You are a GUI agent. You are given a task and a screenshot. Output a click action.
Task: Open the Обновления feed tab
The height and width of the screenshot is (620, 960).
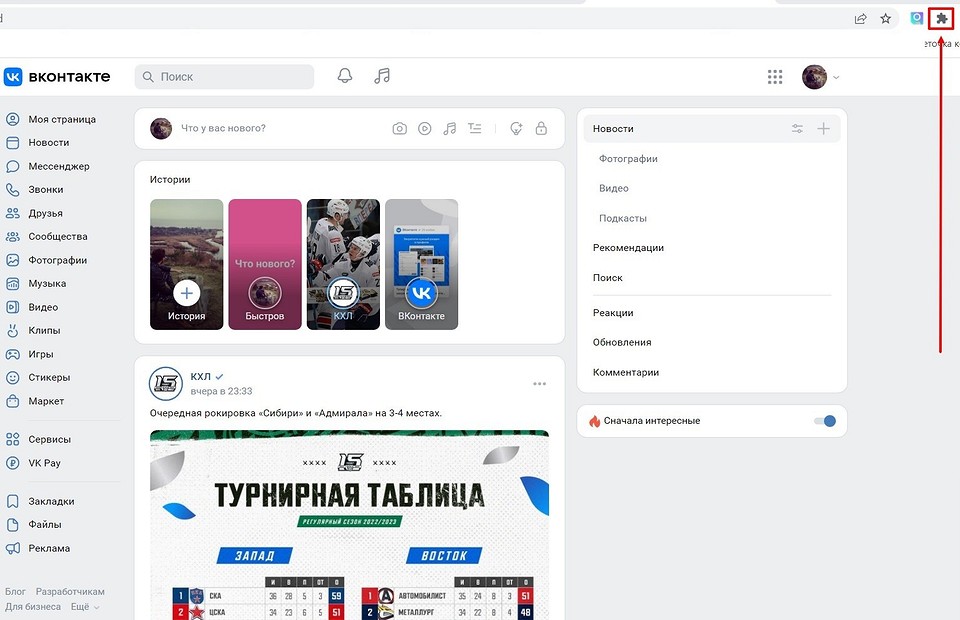pyautogui.click(x=622, y=342)
